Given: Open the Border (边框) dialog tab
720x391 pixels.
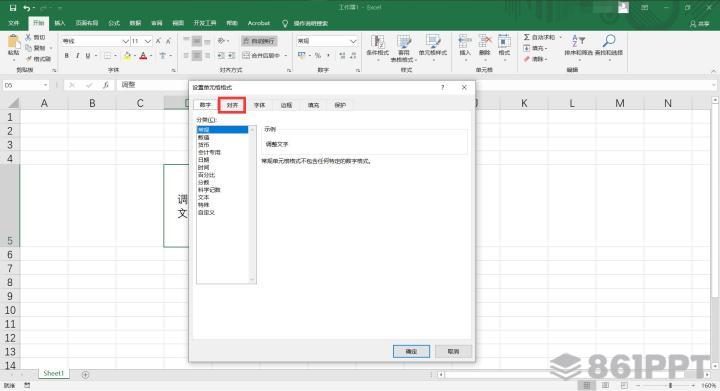Looking at the screenshot, I should [x=286, y=105].
